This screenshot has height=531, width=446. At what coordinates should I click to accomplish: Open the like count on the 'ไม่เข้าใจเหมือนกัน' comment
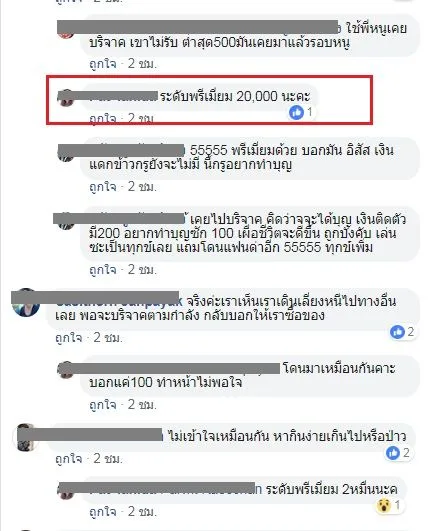[406, 453]
